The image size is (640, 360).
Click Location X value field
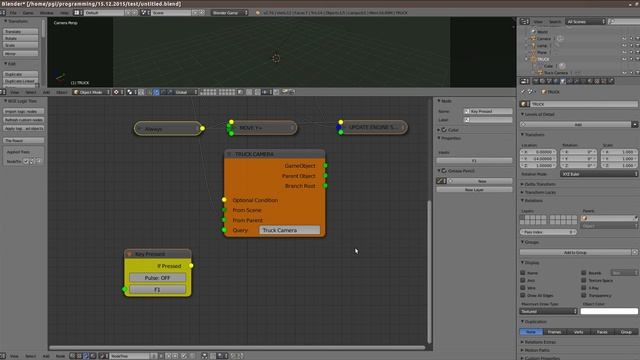tap(538, 152)
